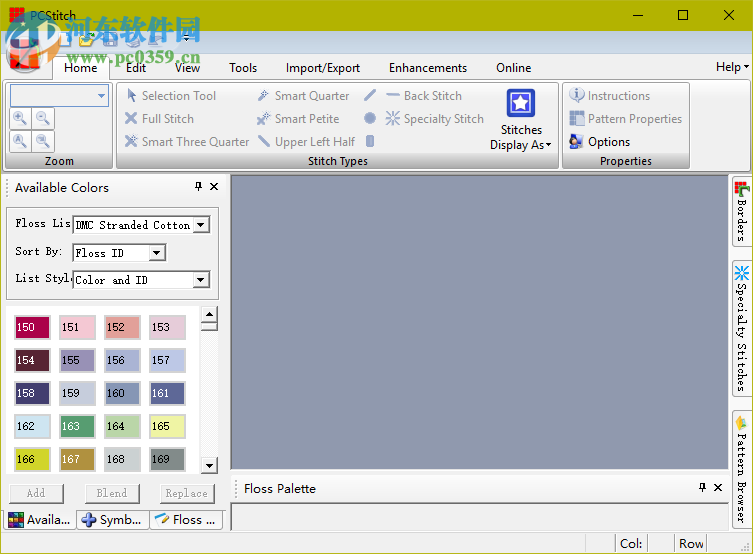Image resolution: width=753 pixels, height=554 pixels.
Task: Expand the Borders side panel
Action: 741,211
